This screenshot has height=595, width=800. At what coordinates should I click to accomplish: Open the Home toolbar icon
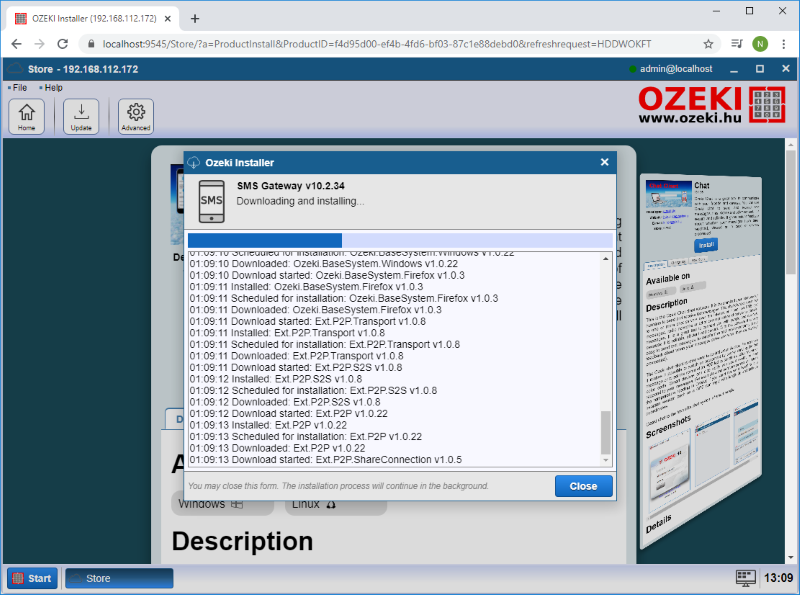pyautogui.click(x=27, y=116)
